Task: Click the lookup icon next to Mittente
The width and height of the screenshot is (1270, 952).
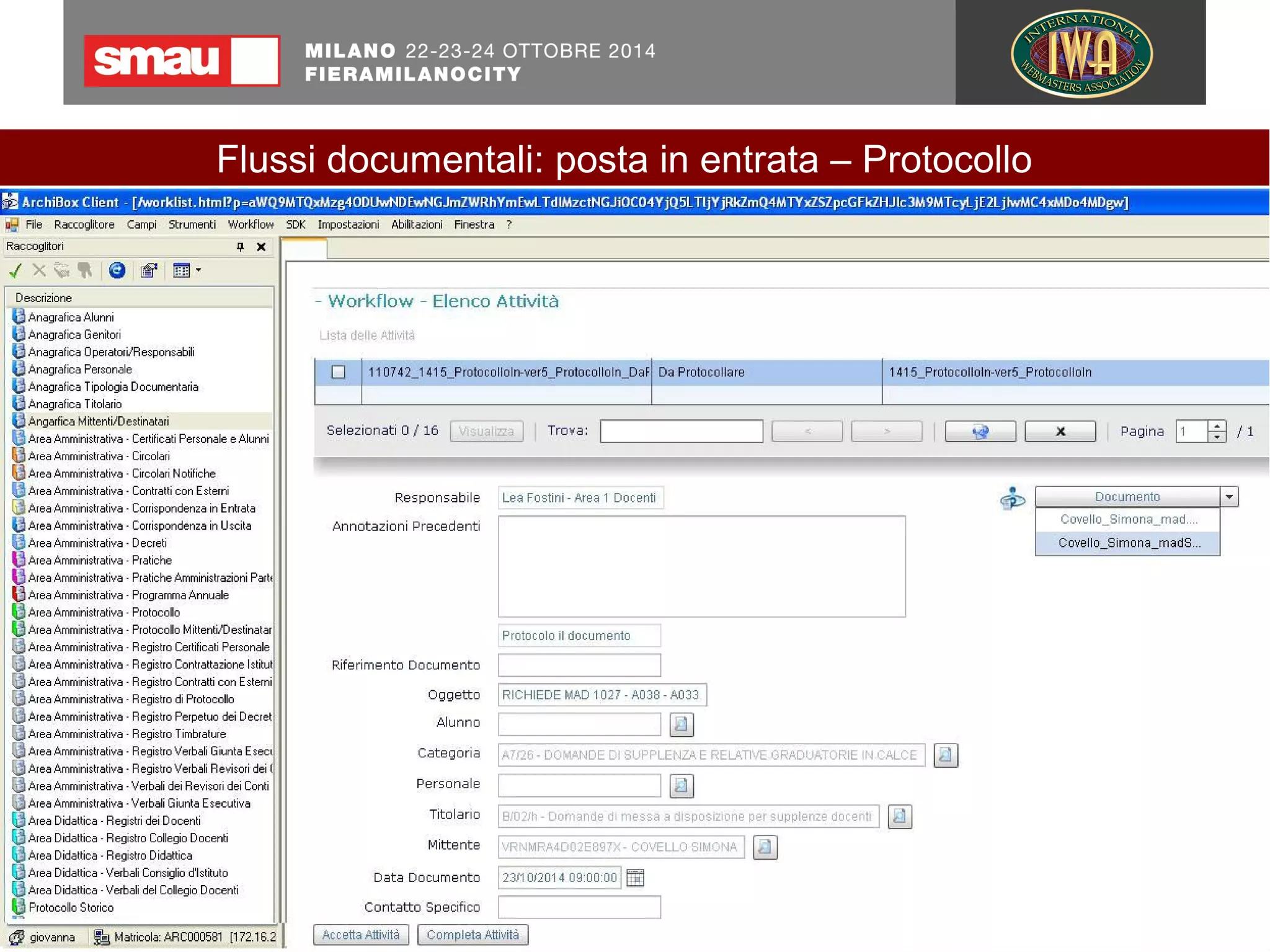Action: click(x=765, y=847)
